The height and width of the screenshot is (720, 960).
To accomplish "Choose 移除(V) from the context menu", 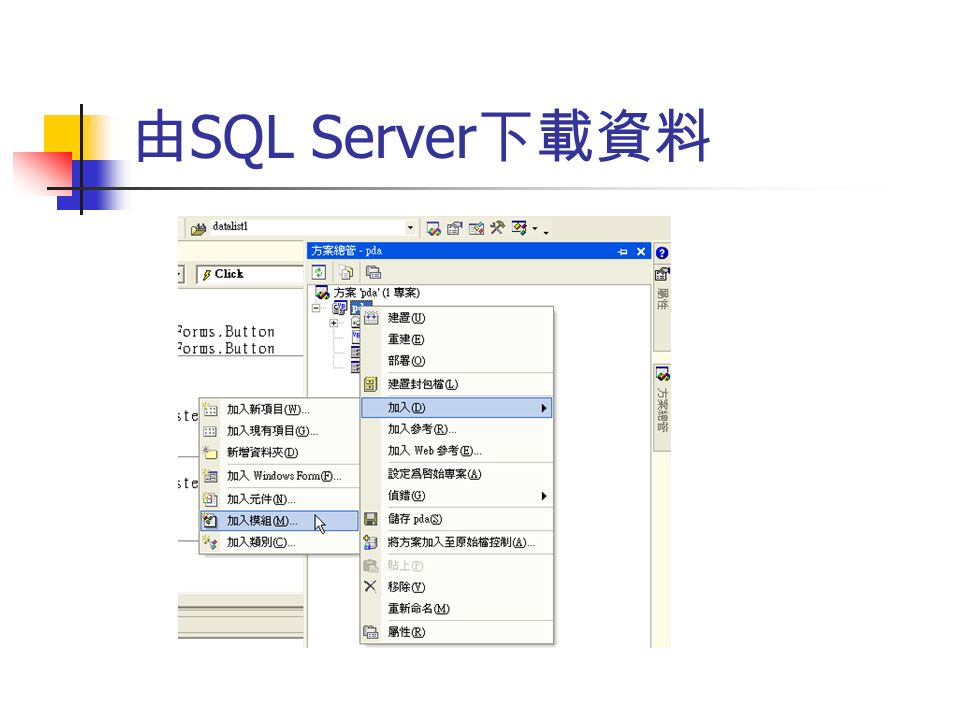I will click(x=456, y=587).
